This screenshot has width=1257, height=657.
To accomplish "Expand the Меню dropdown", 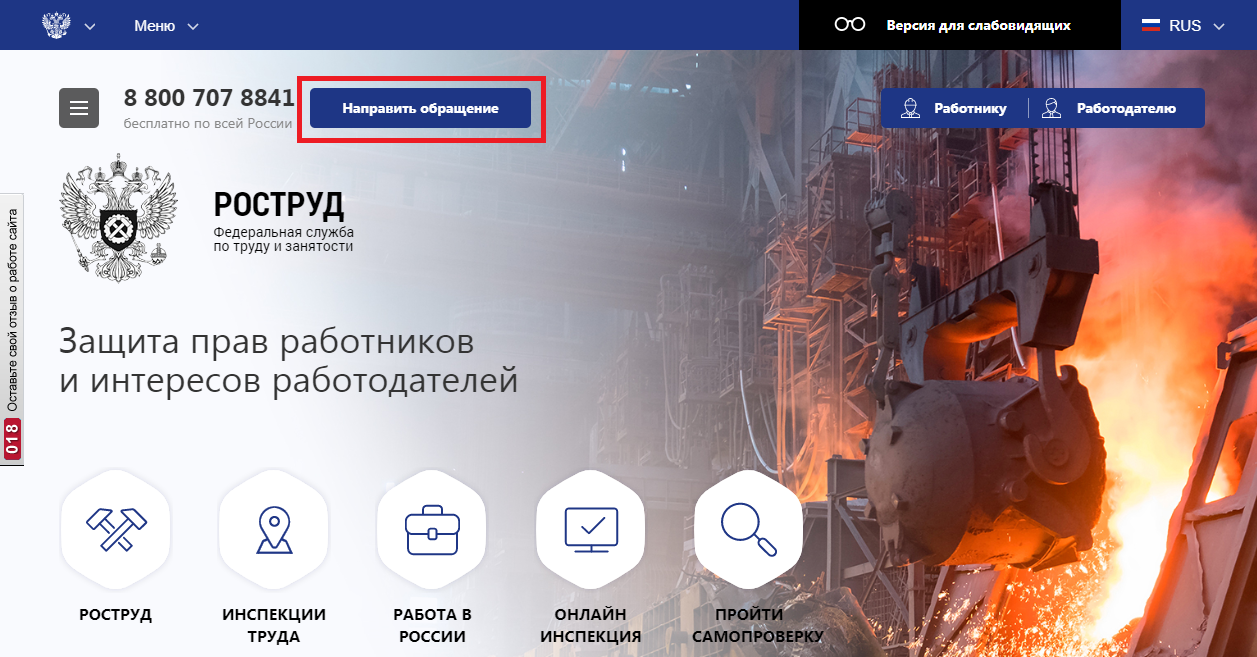I will pyautogui.click(x=166, y=26).
